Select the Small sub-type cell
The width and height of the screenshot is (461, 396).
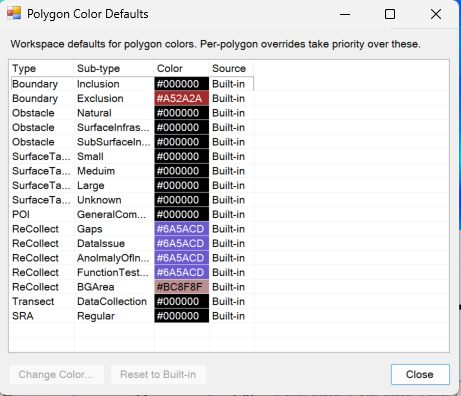[114, 156]
